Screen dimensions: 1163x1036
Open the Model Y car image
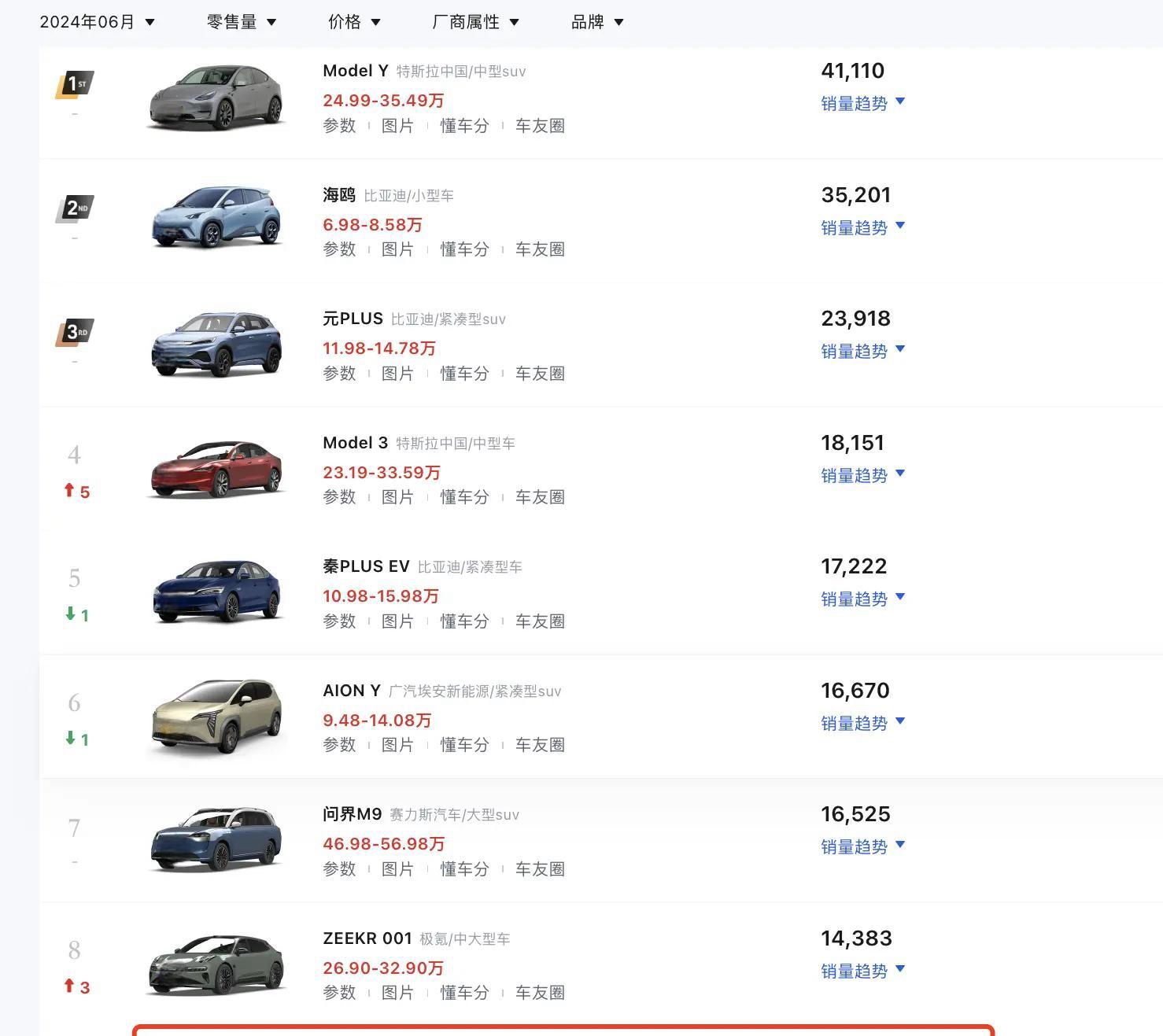click(216, 98)
